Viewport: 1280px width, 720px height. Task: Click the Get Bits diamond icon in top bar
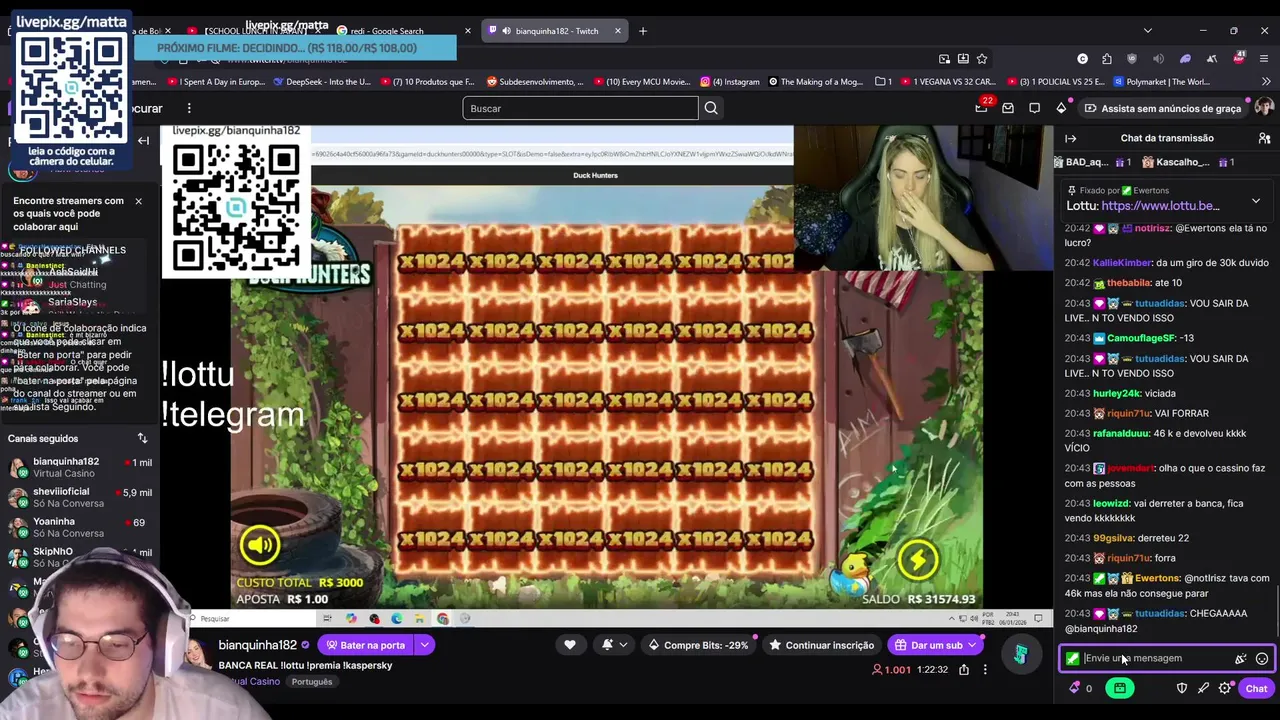click(x=1061, y=108)
